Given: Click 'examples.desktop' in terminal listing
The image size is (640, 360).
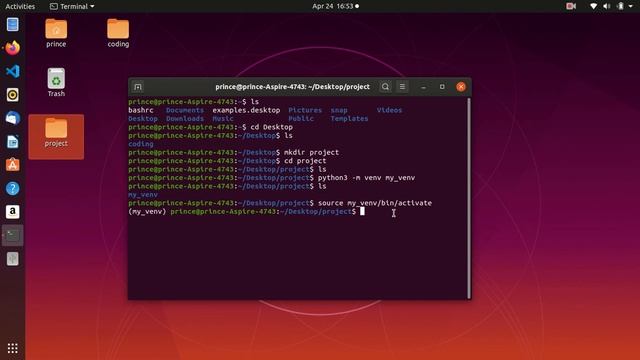Looking at the screenshot, I should pos(246,110).
